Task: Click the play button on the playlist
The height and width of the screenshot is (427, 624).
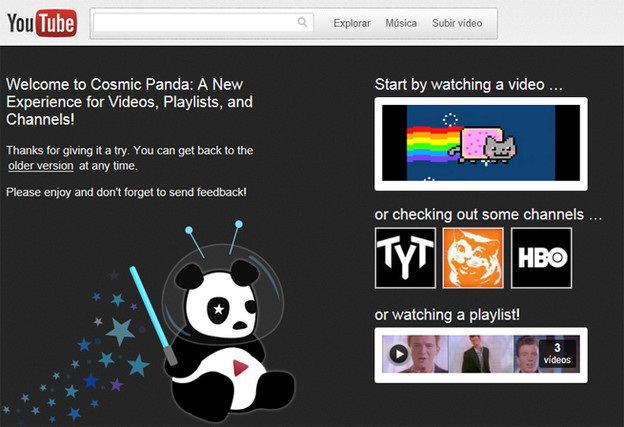Action: coord(398,354)
